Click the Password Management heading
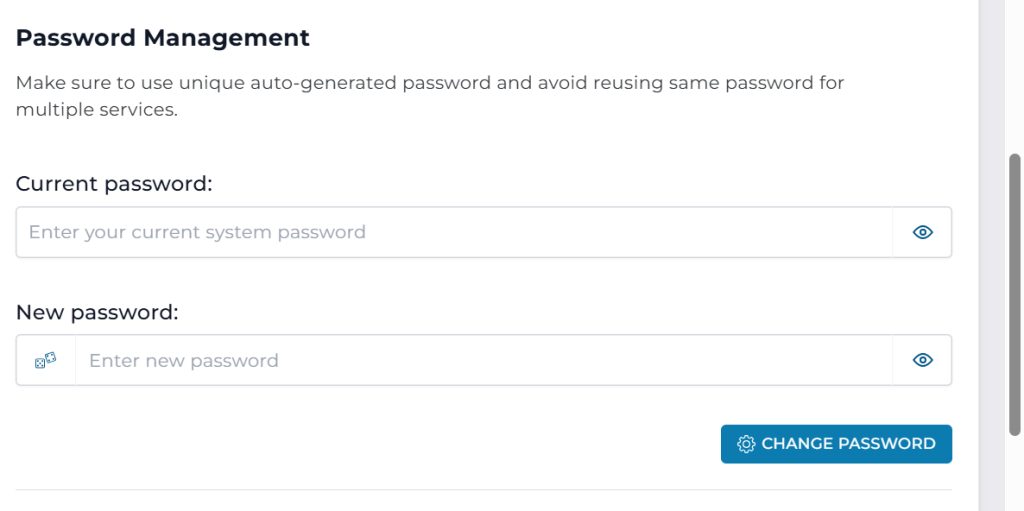The height and width of the screenshot is (511, 1024). pos(163,38)
